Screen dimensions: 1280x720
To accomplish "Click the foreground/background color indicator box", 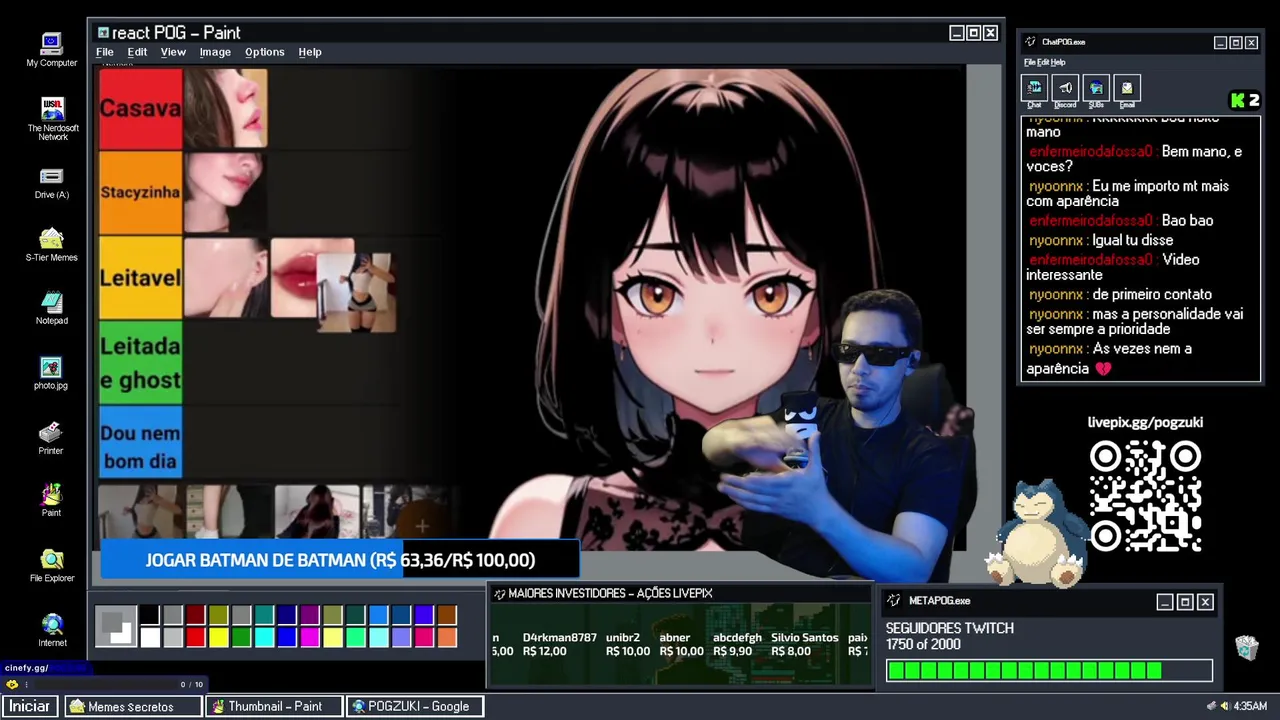I will 116,626.
